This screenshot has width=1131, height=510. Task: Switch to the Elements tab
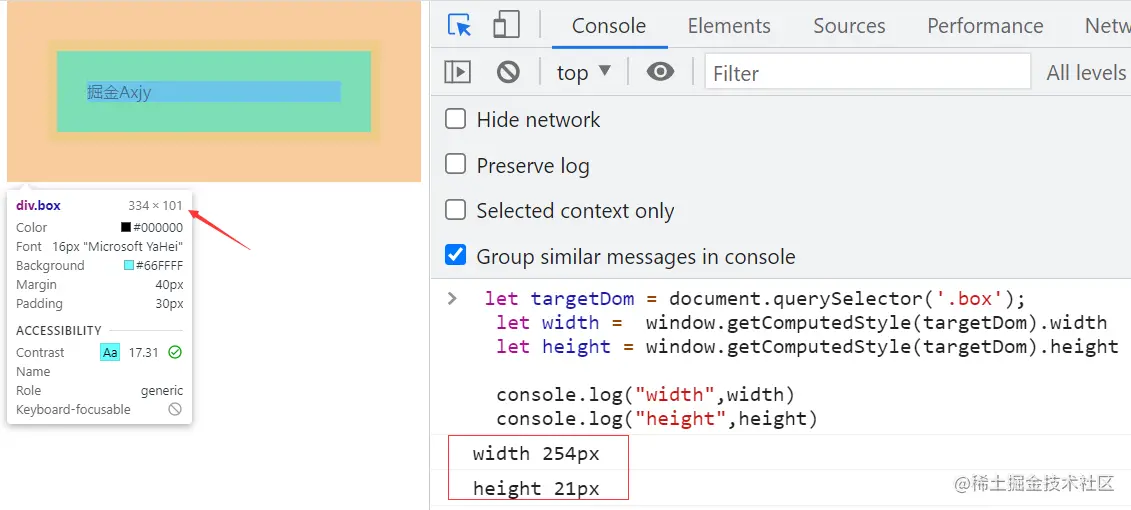pos(729,26)
